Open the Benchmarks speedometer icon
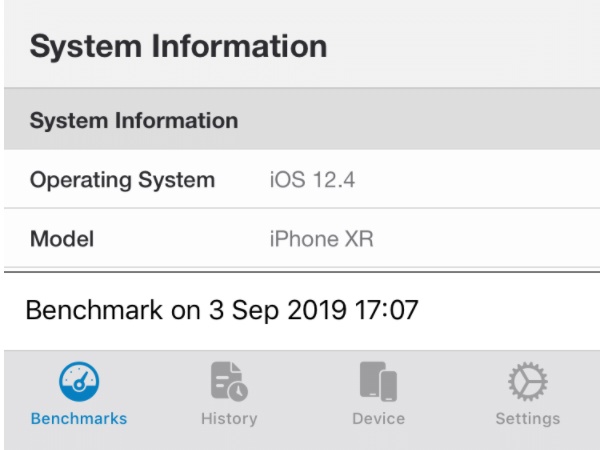 click(78, 382)
